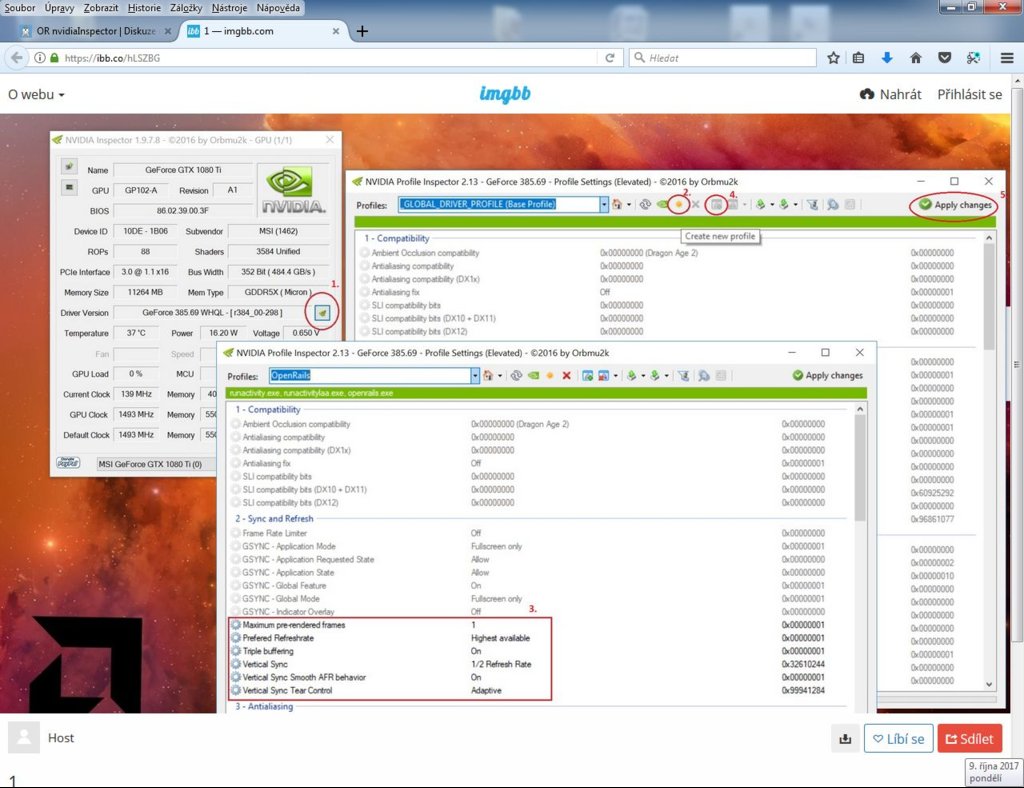This screenshot has width=1024, height=788.
Task: Click add application icon in OpenRails toolbar
Action: [x=587, y=375]
